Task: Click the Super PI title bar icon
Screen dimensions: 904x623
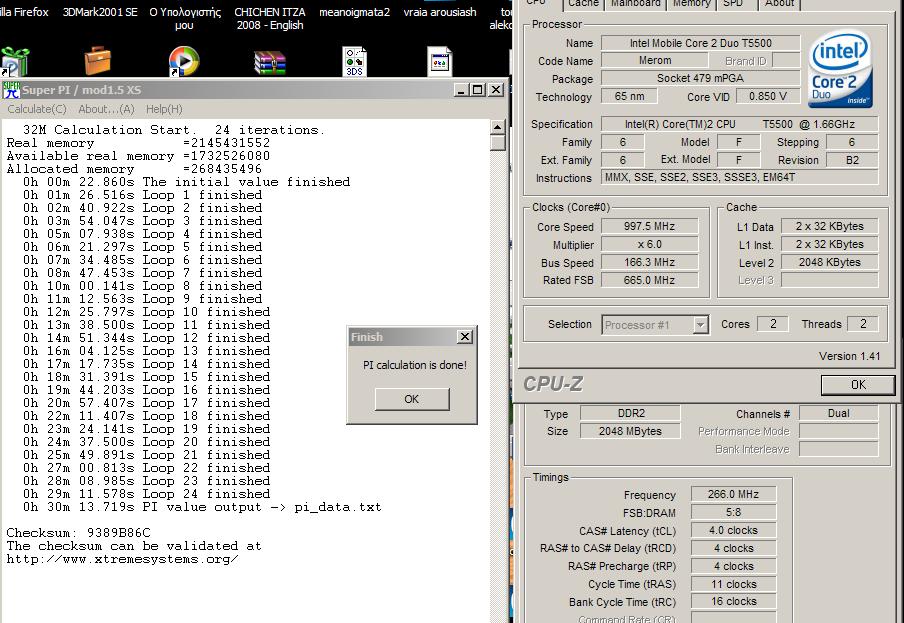Action: click(x=11, y=90)
